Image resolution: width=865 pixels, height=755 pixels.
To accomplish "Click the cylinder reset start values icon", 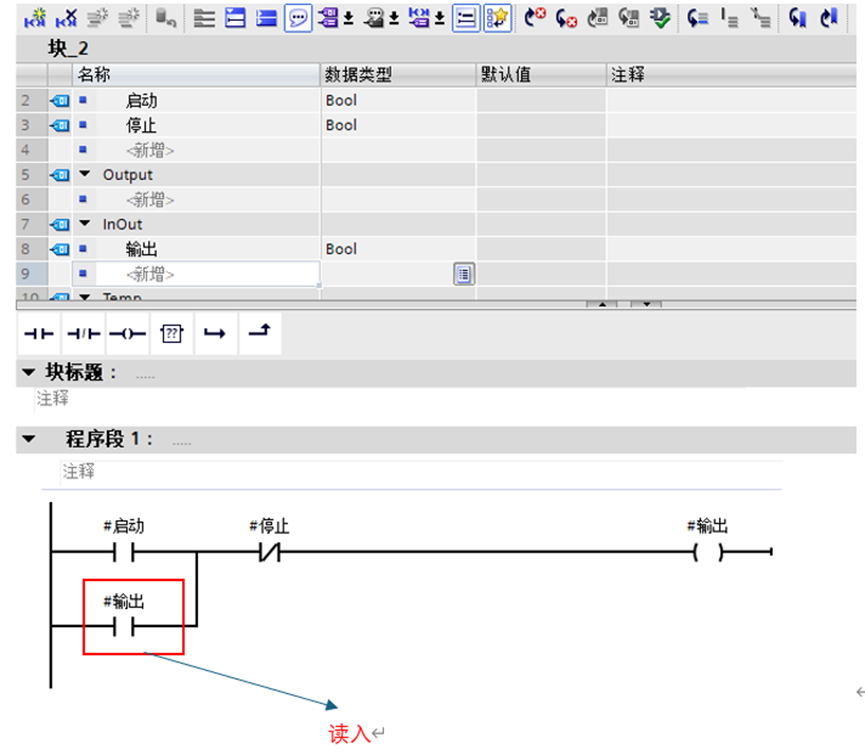I will click(x=165, y=18).
